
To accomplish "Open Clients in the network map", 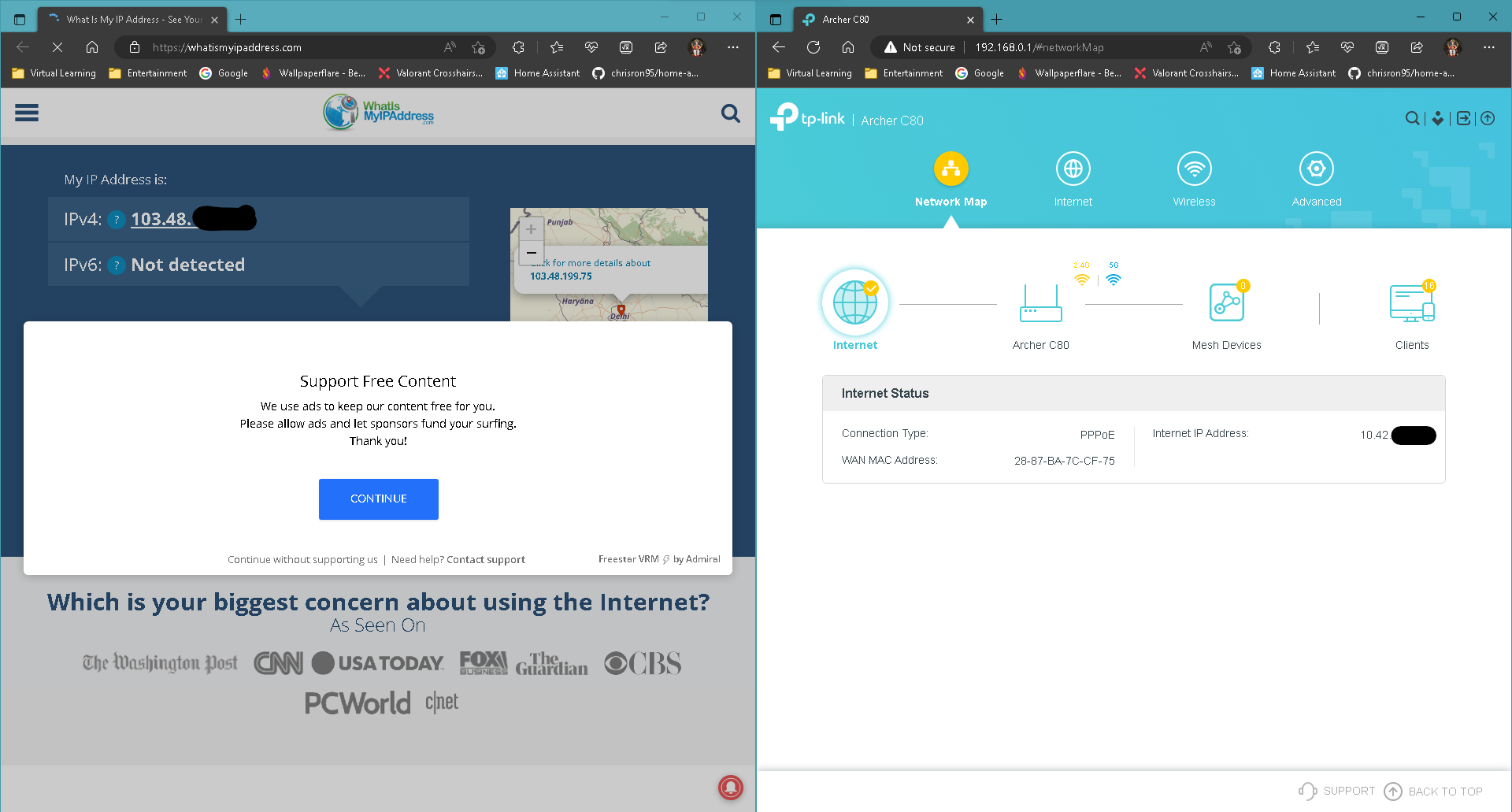I will click(x=1412, y=303).
